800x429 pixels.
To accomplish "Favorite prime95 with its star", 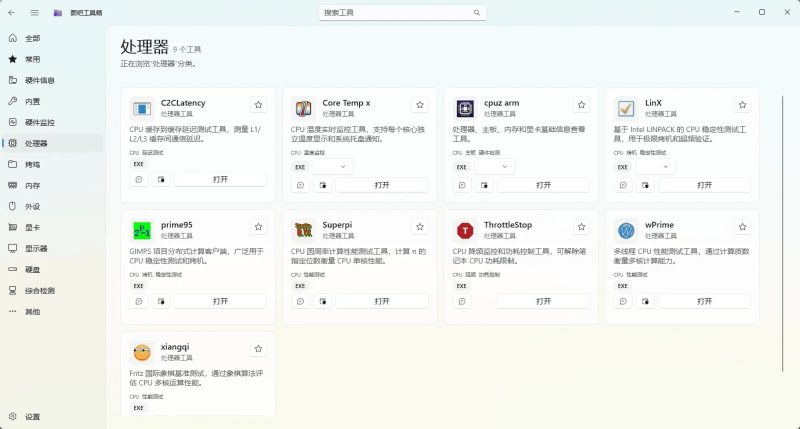I will click(258, 226).
